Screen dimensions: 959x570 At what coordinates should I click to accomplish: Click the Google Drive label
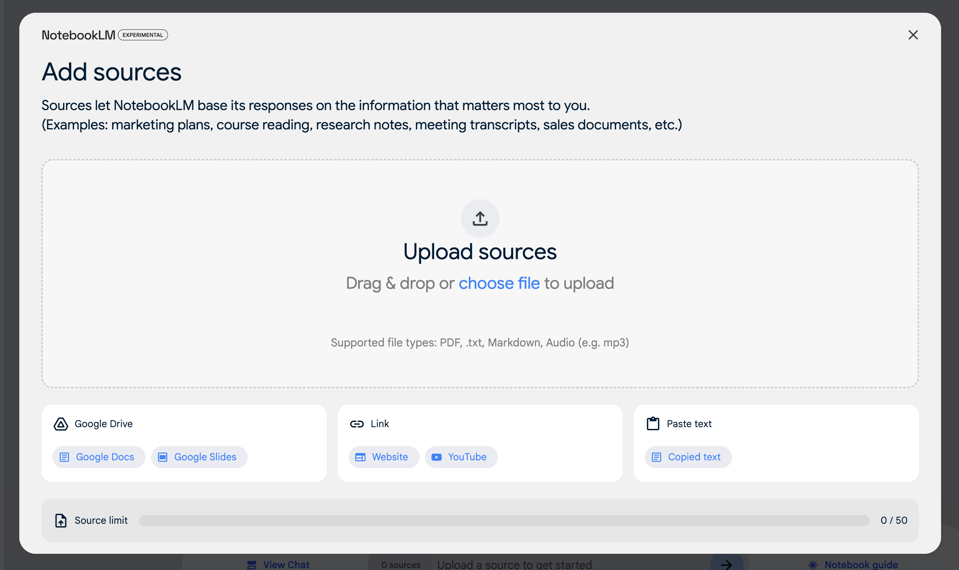click(103, 424)
